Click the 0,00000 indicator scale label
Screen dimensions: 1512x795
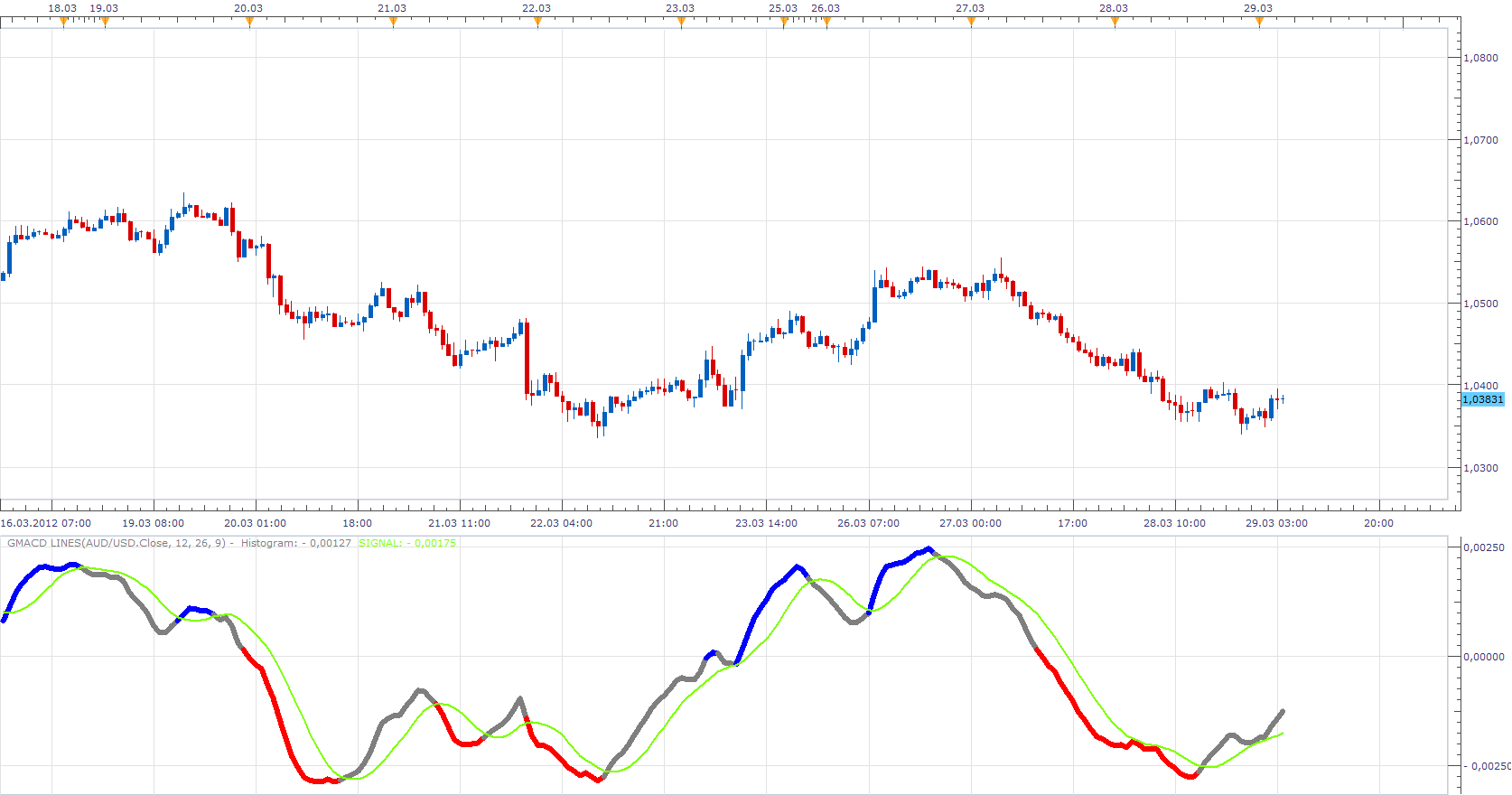click(1484, 657)
